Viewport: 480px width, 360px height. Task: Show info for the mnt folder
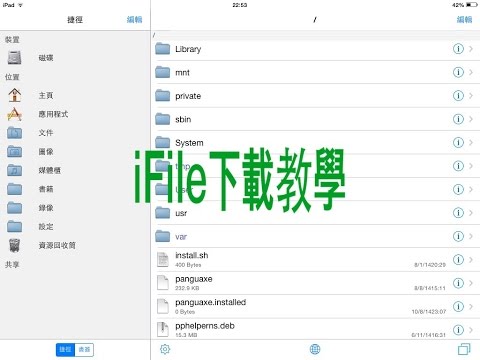click(458, 72)
